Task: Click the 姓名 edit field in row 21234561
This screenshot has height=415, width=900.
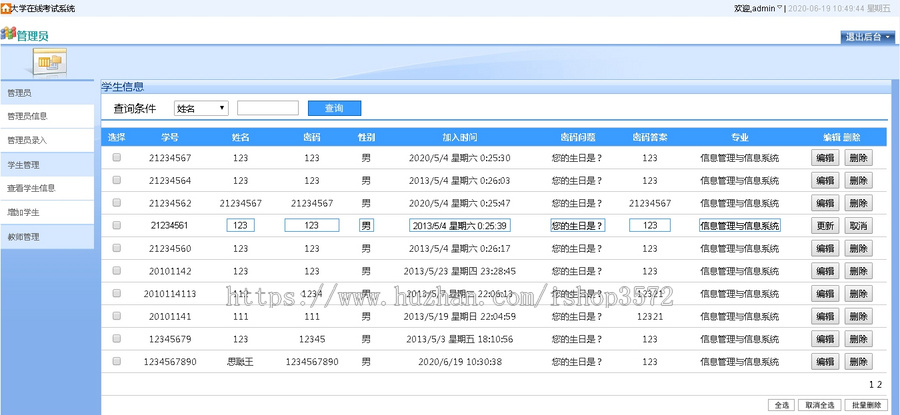Action: (240, 226)
